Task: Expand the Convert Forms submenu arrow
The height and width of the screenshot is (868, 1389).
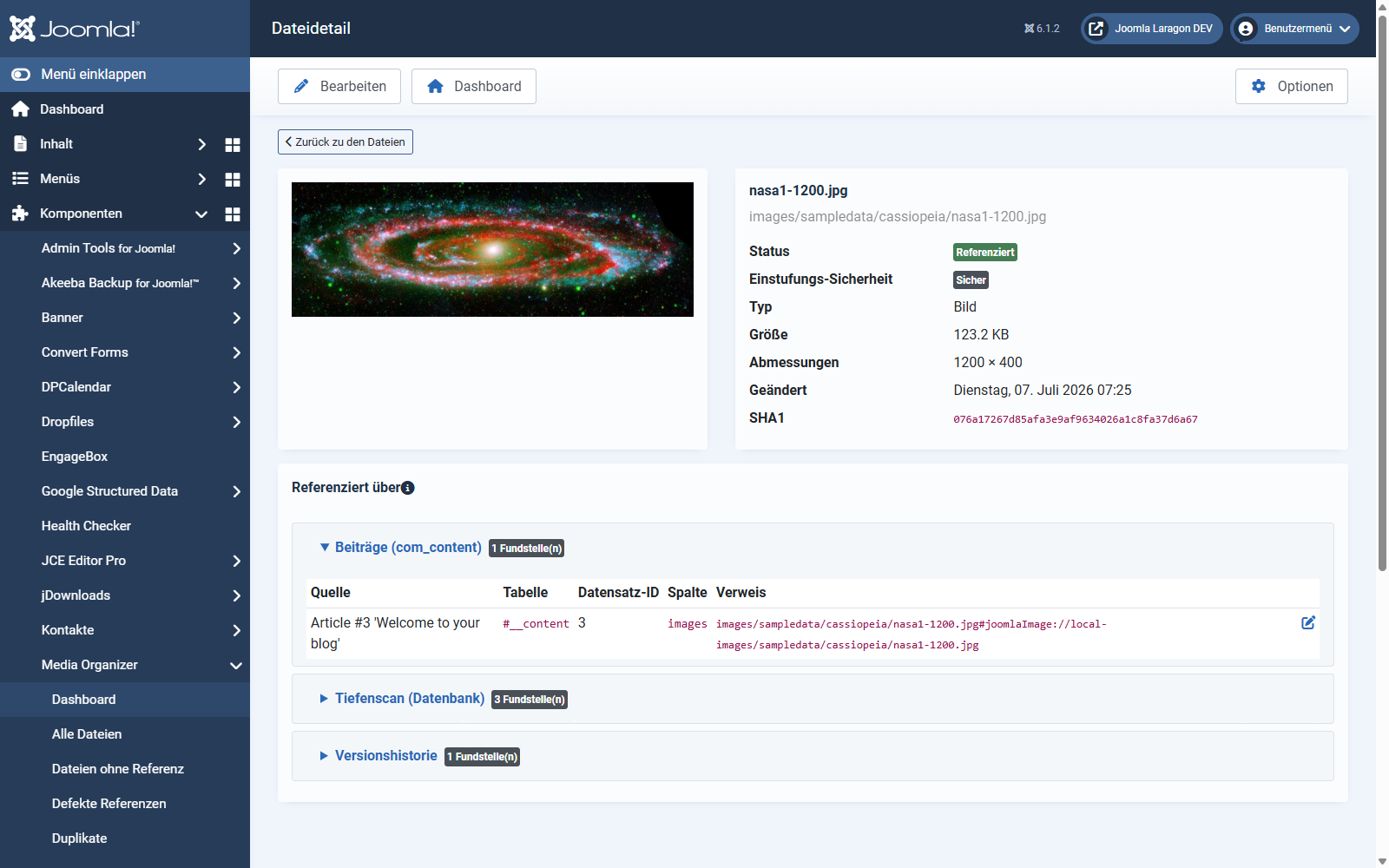Action: (236, 352)
